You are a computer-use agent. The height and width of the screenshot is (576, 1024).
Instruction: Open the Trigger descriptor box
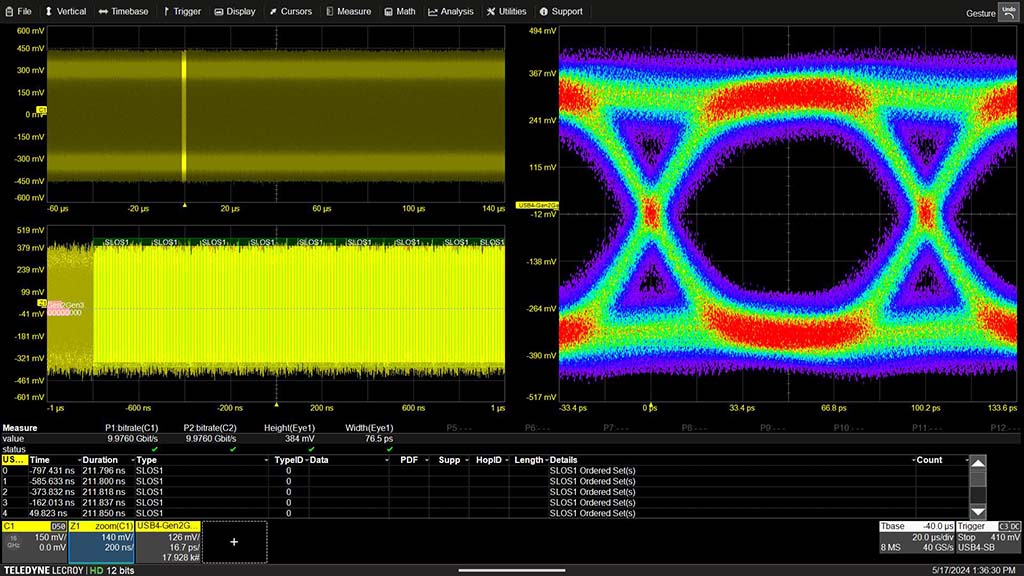coord(988,536)
